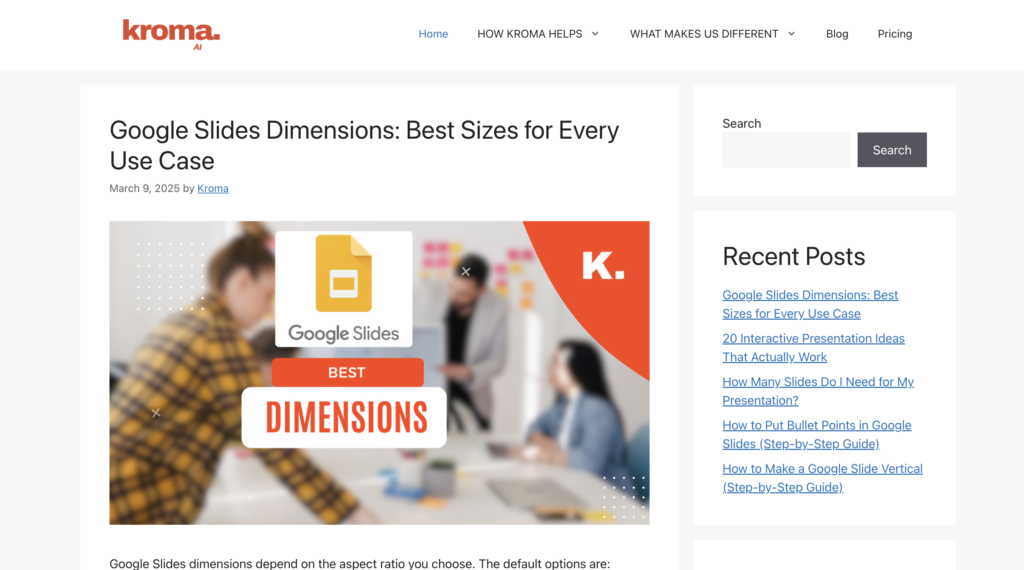Go to the Blog page
The height and width of the screenshot is (570, 1024).
[x=837, y=34]
